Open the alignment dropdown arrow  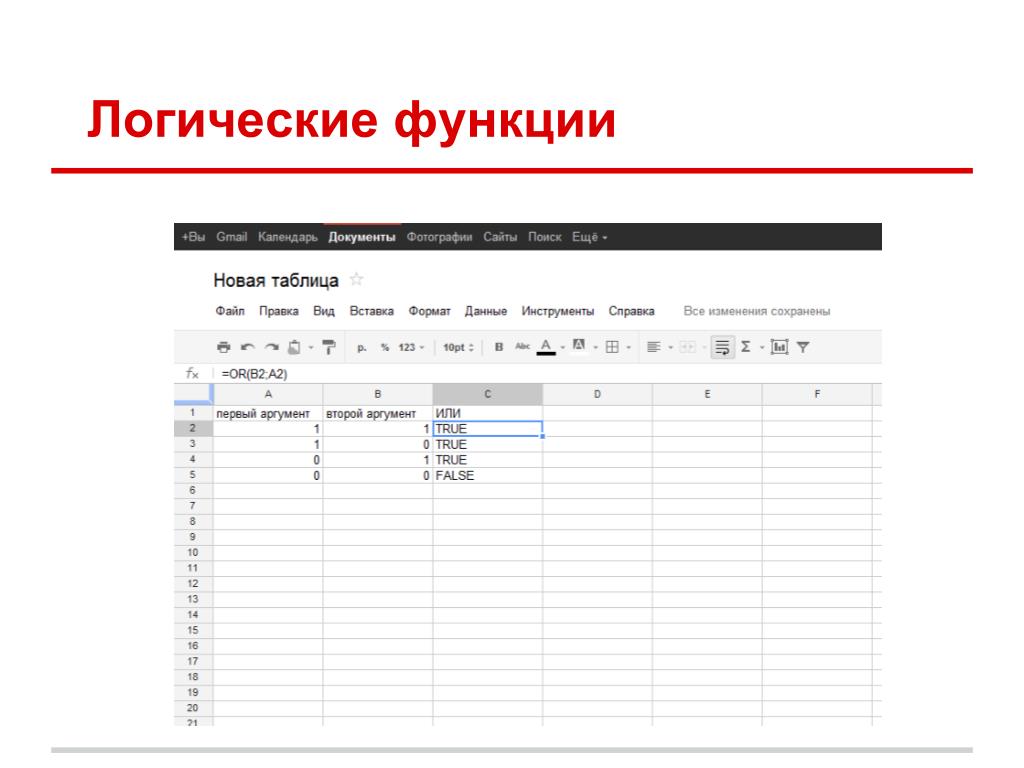(x=671, y=347)
